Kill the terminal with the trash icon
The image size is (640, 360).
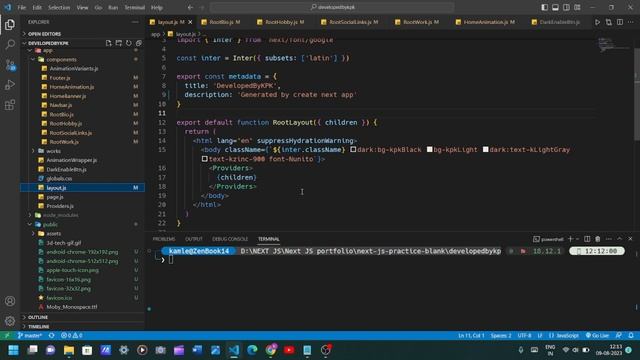pyautogui.click(x=598, y=239)
